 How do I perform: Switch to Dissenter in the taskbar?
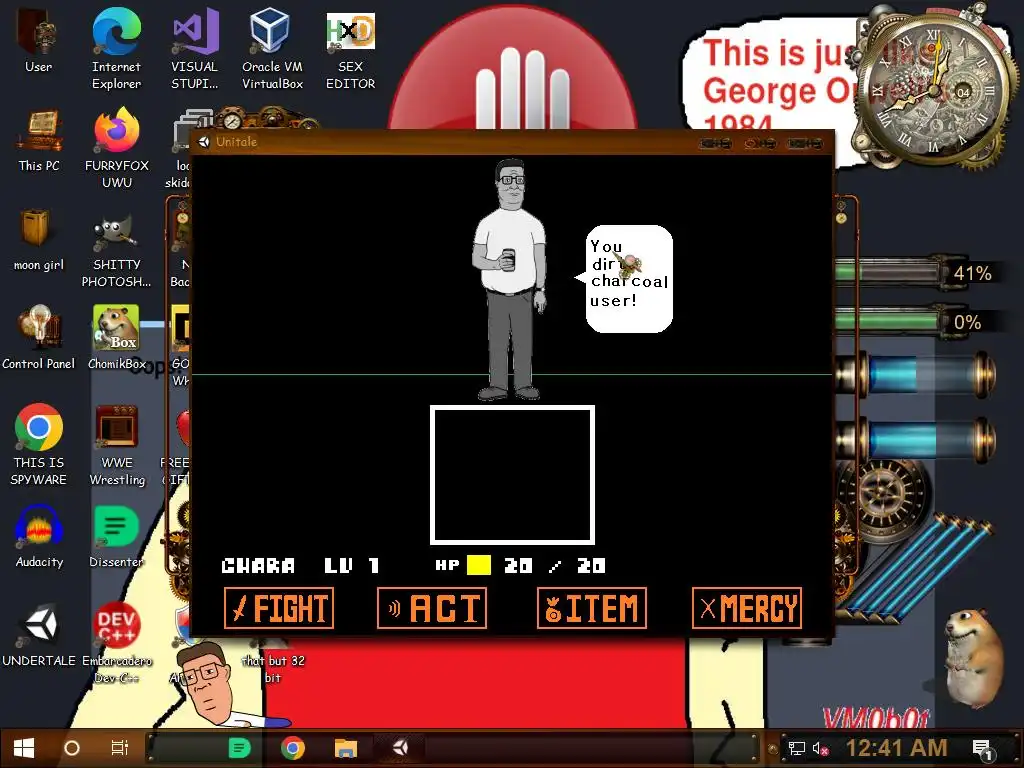239,748
